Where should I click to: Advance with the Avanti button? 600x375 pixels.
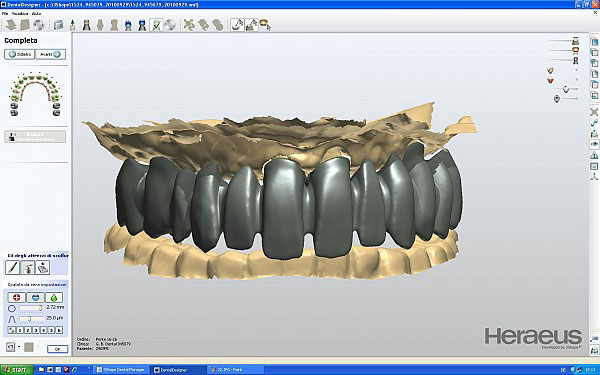(51, 54)
